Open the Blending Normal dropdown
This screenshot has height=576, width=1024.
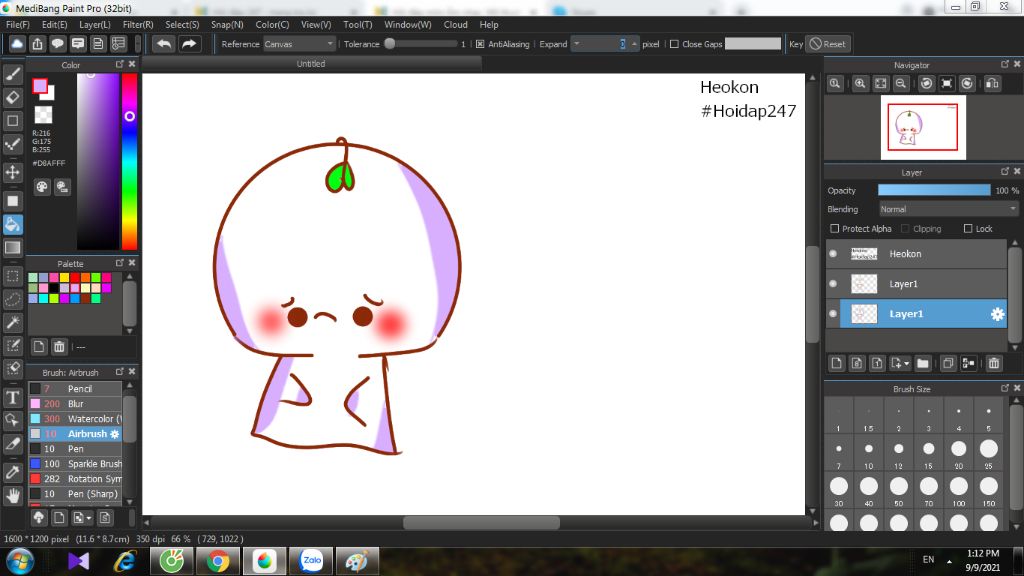[948, 209]
